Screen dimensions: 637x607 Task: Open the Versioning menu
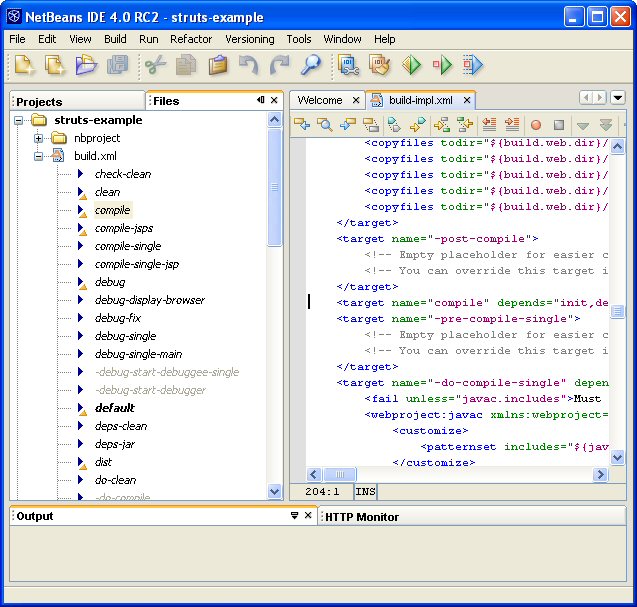[249, 39]
